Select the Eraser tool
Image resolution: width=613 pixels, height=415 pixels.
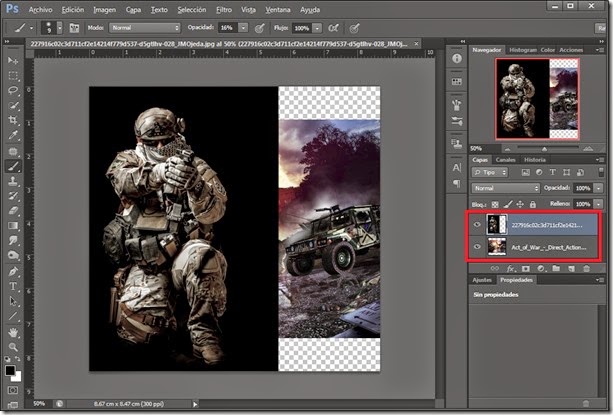[x=13, y=211]
